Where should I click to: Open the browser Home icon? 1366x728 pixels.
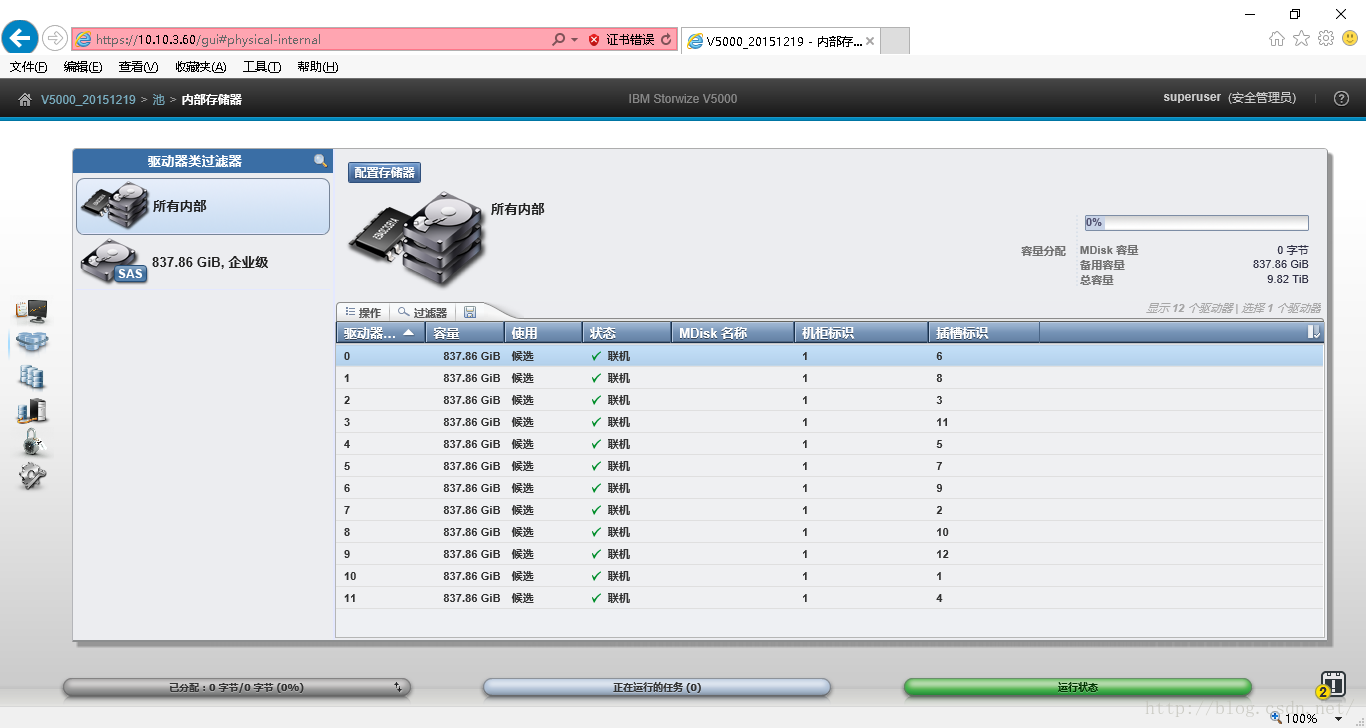1277,38
